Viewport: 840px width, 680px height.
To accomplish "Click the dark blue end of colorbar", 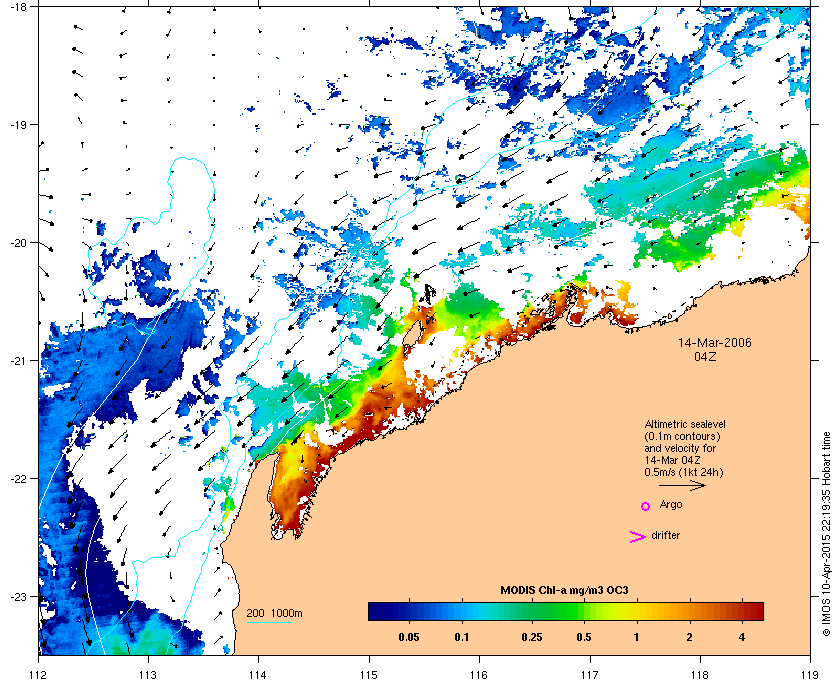I will click(x=376, y=611).
